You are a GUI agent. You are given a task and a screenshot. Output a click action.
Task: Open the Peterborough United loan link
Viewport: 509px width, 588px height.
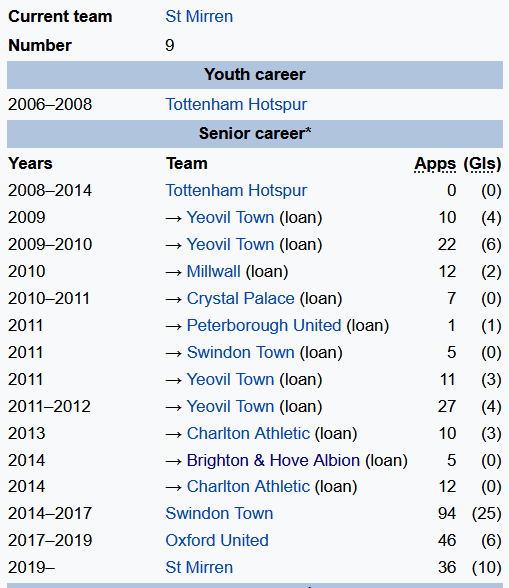(264, 325)
